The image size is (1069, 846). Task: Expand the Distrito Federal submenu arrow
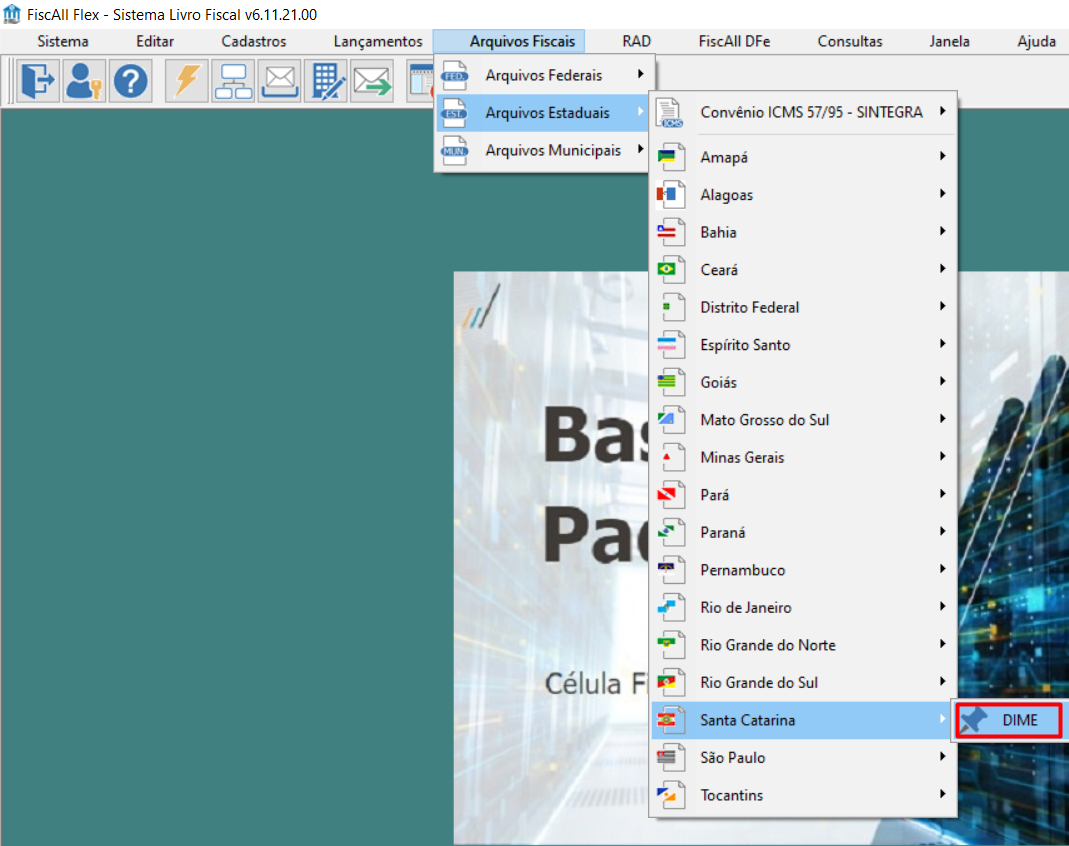(943, 305)
